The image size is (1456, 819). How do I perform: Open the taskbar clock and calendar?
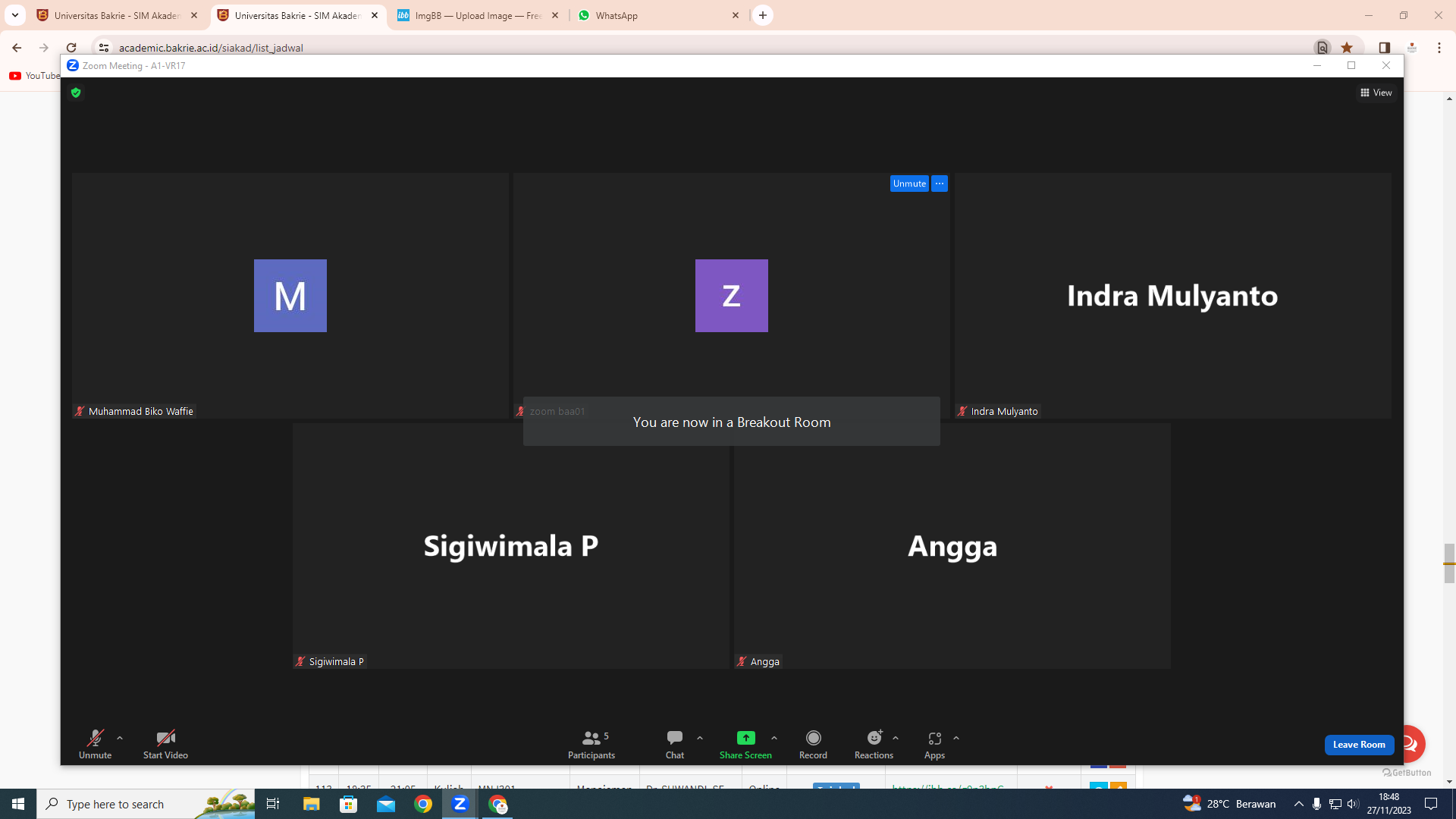pos(1389,804)
